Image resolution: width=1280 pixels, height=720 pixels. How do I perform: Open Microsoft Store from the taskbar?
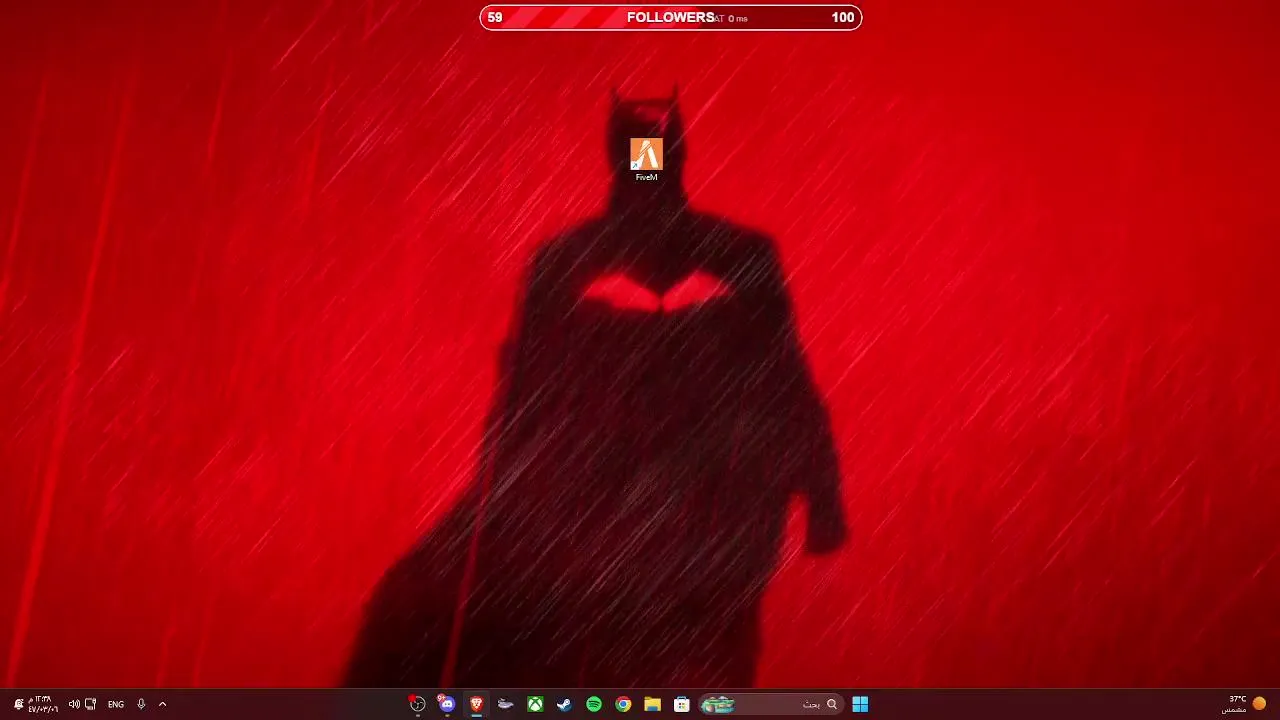682,704
